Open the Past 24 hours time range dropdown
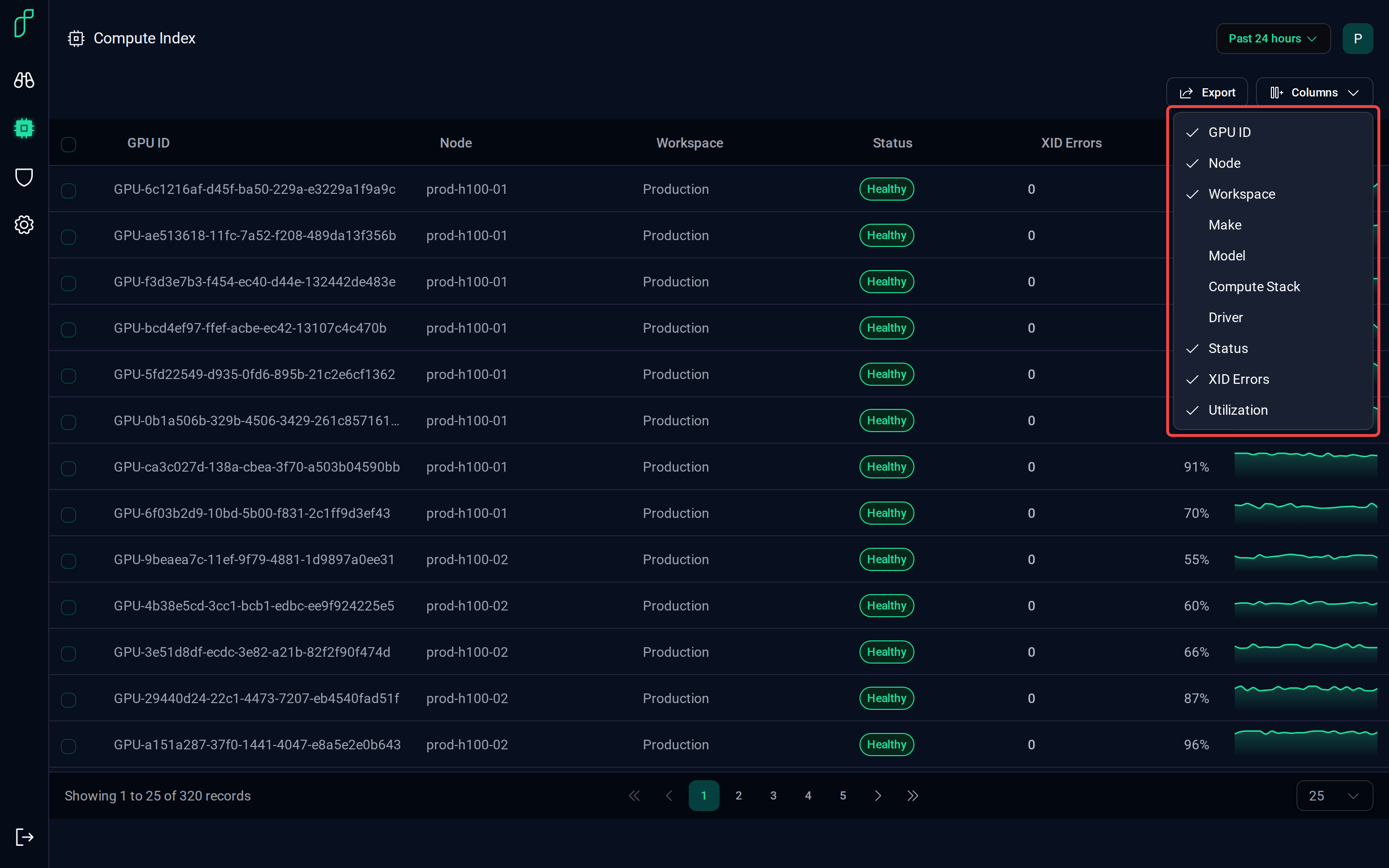1389x868 pixels. pos(1273,39)
